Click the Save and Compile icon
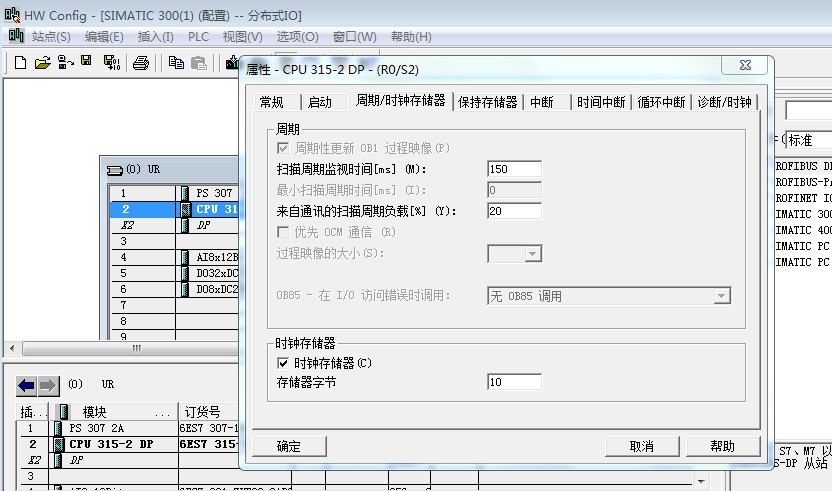The height and width of the screenshot is (491, 832). pyautogui.click(x=111, y=63)
